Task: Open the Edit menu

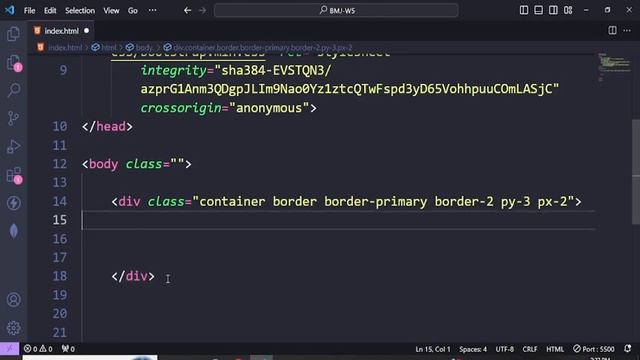Action: click(50, 11)
